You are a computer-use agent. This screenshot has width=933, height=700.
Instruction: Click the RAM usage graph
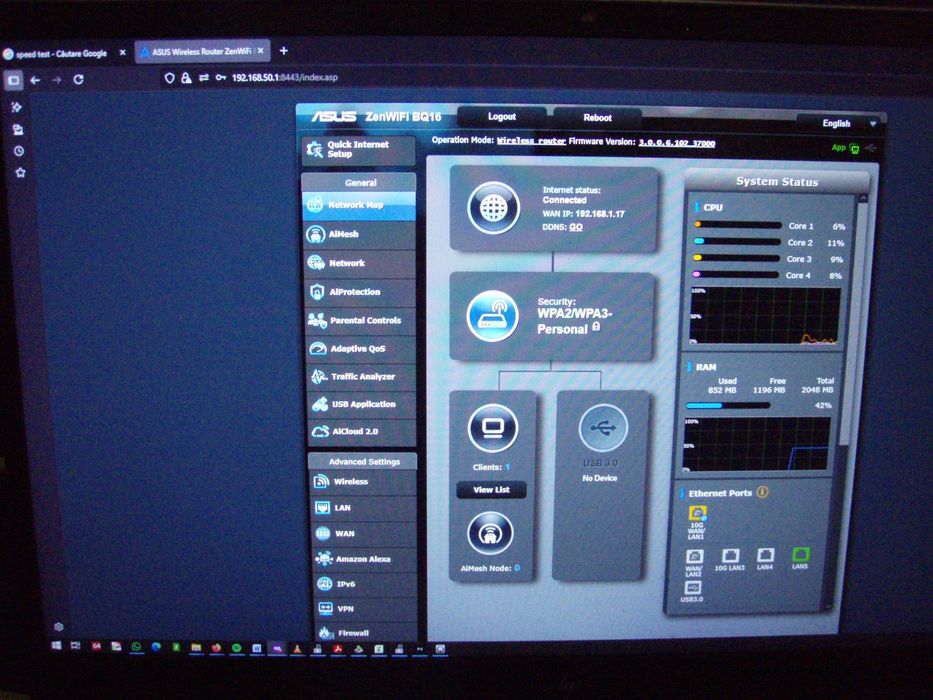point(757,445)
